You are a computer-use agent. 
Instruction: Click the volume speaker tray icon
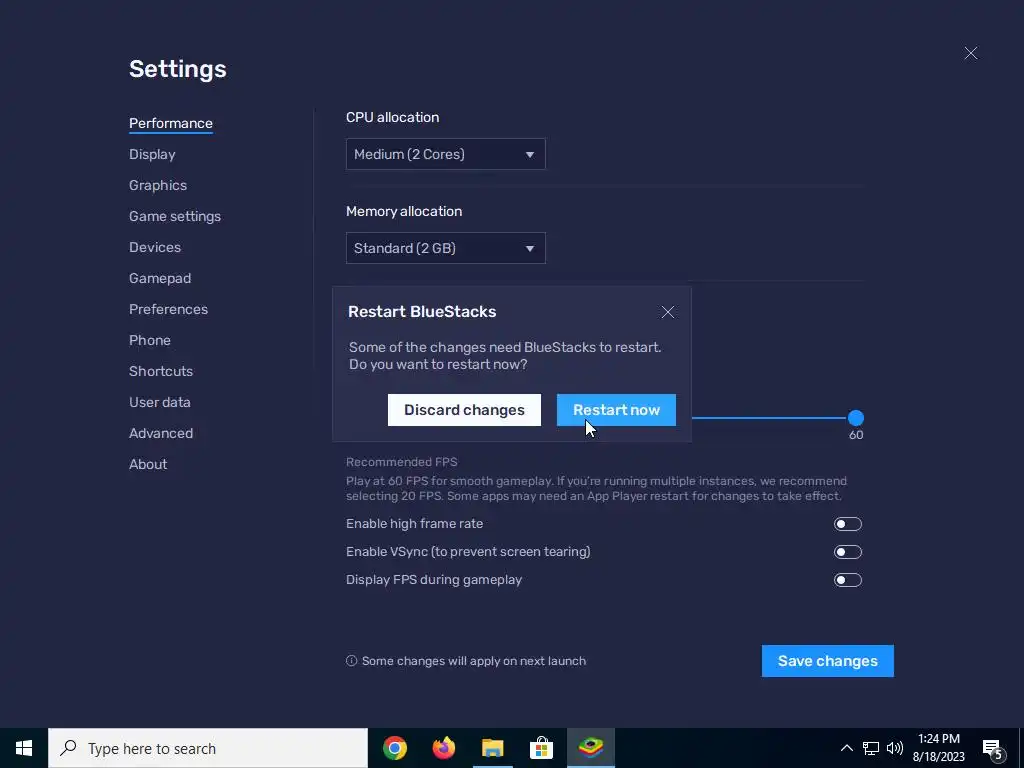click(895, 748)
